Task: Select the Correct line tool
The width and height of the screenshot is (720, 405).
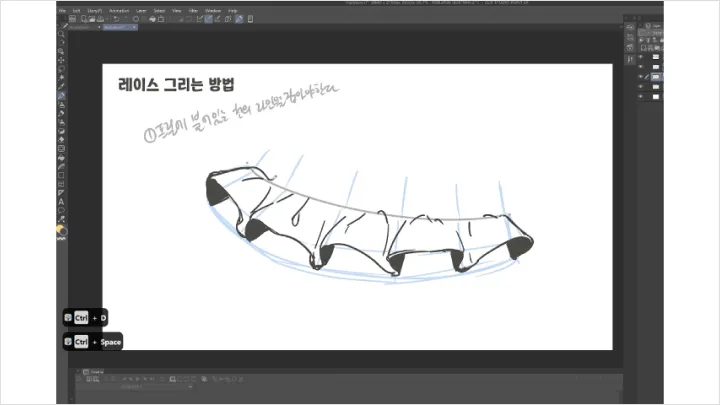Action: (61, 219)
